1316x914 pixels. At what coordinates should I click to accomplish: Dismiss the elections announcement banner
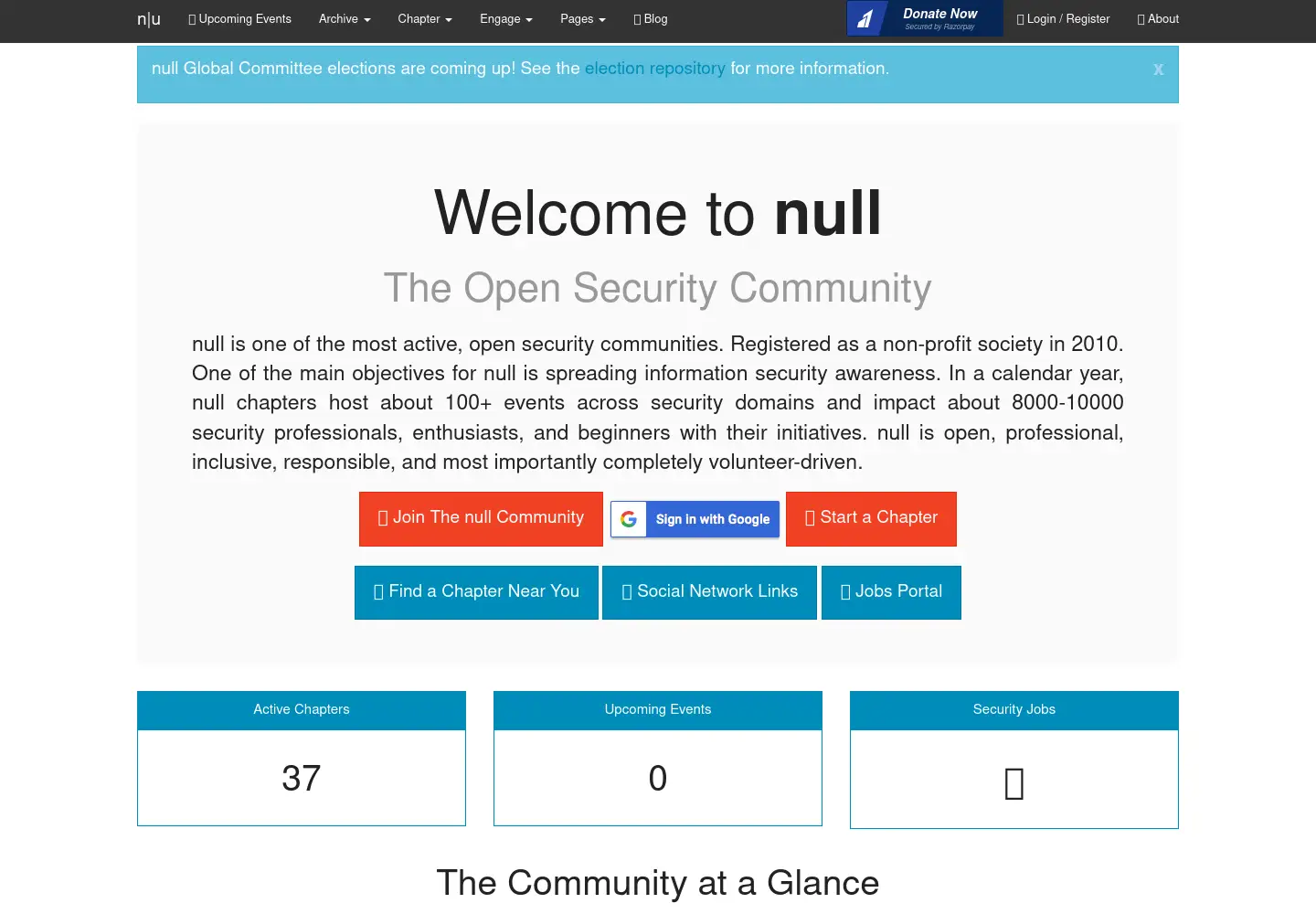coord(1158,69)
